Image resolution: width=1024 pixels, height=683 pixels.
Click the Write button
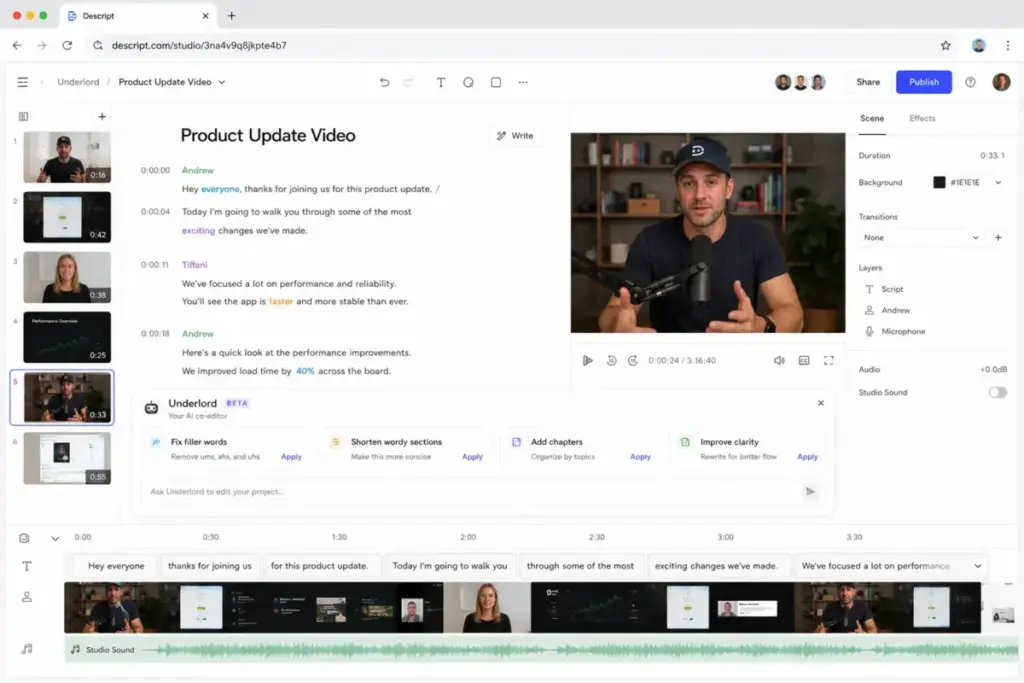point(515,136)
